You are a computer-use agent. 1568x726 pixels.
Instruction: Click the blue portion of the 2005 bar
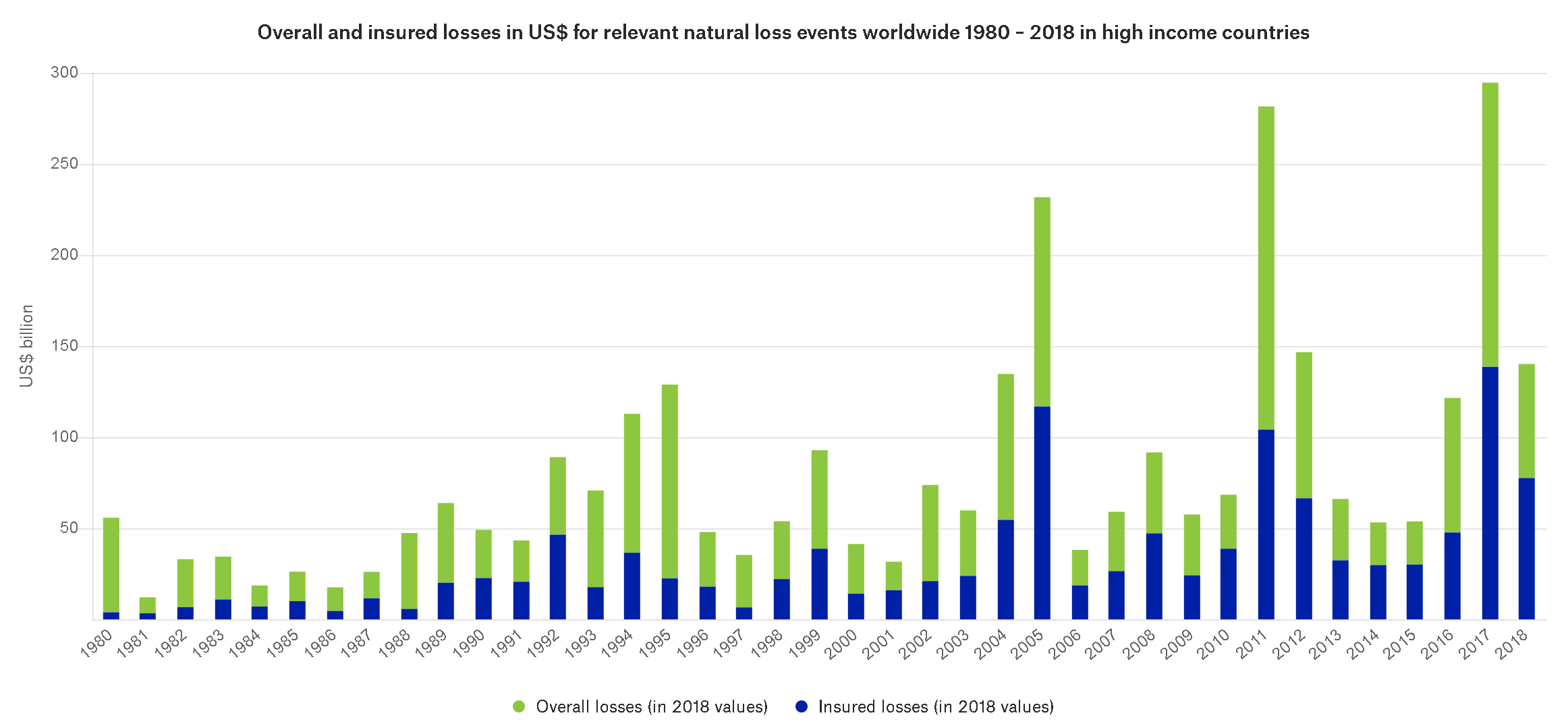point(1042,513)
